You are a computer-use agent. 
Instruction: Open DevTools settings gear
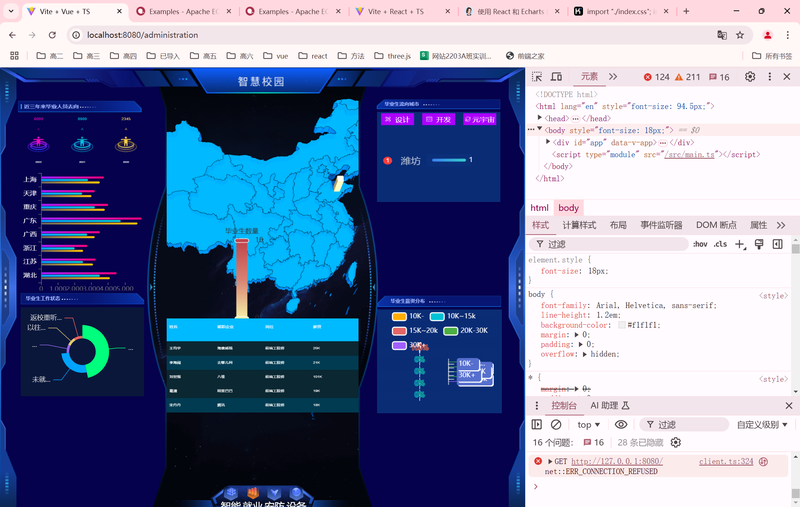[x=750, y=77]
